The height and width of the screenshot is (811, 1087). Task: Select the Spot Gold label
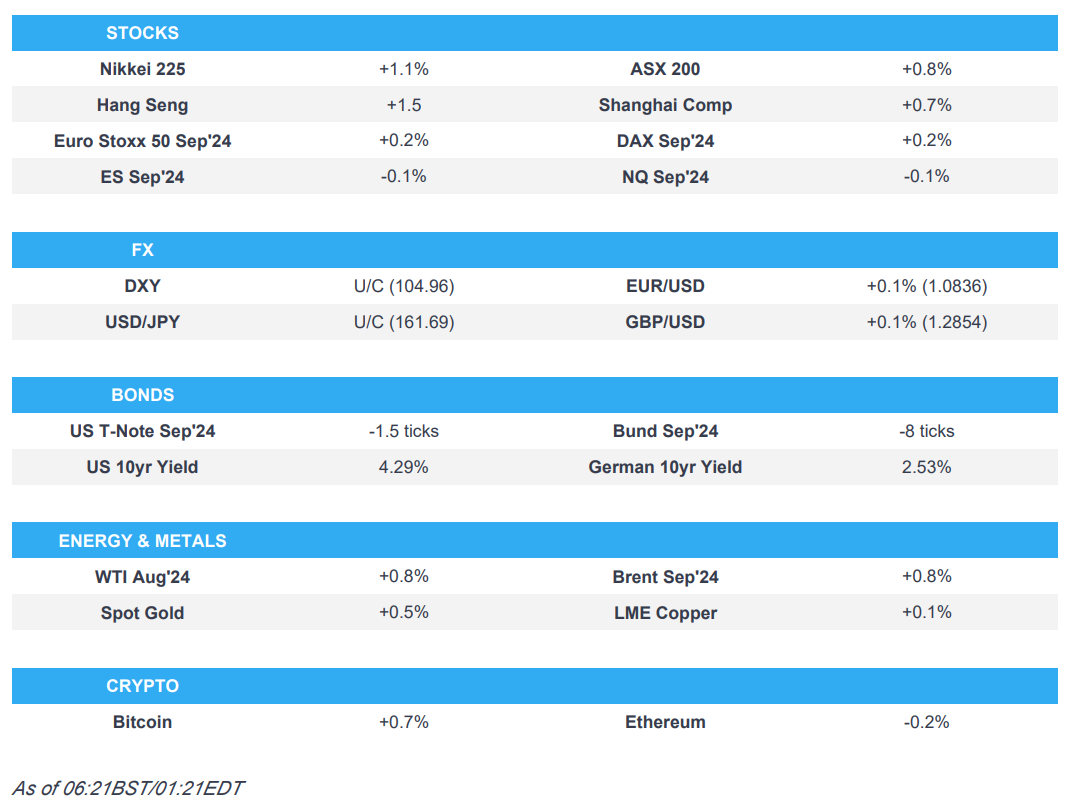(x=142, y=613)
